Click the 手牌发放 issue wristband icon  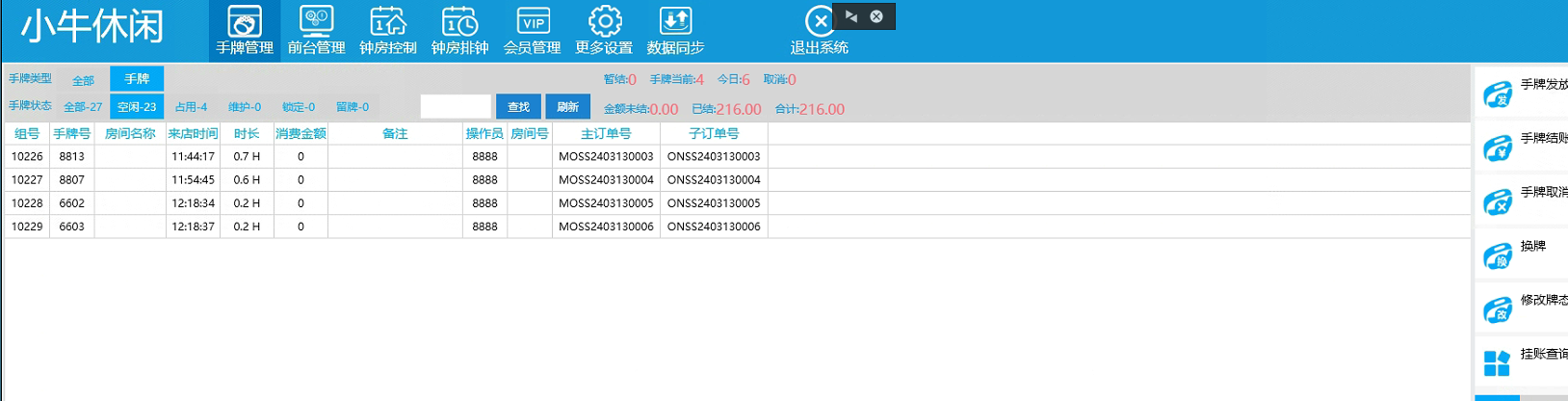click(1498, 94)
